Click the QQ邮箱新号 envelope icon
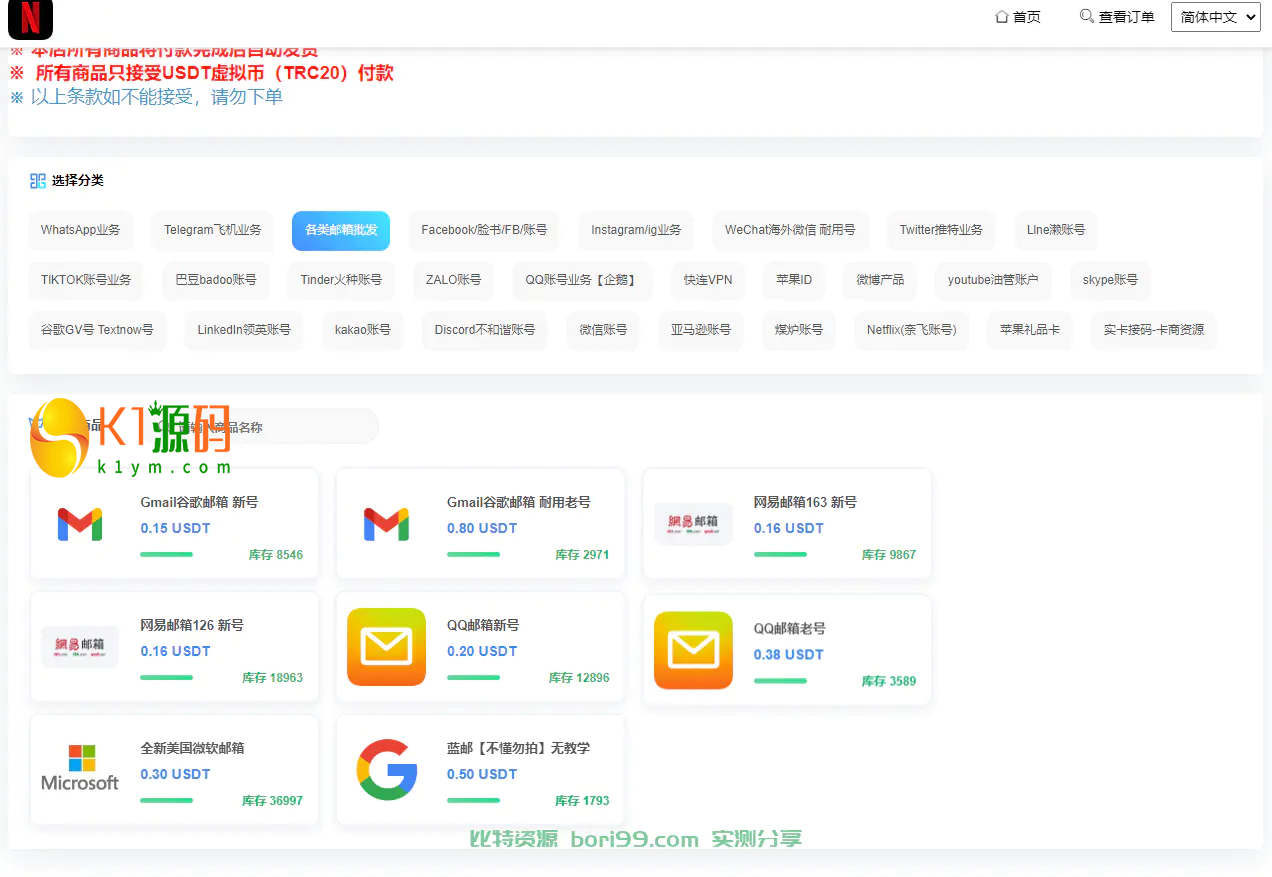The width and height of the screenshot is (1272, 877). pos(386,647)
